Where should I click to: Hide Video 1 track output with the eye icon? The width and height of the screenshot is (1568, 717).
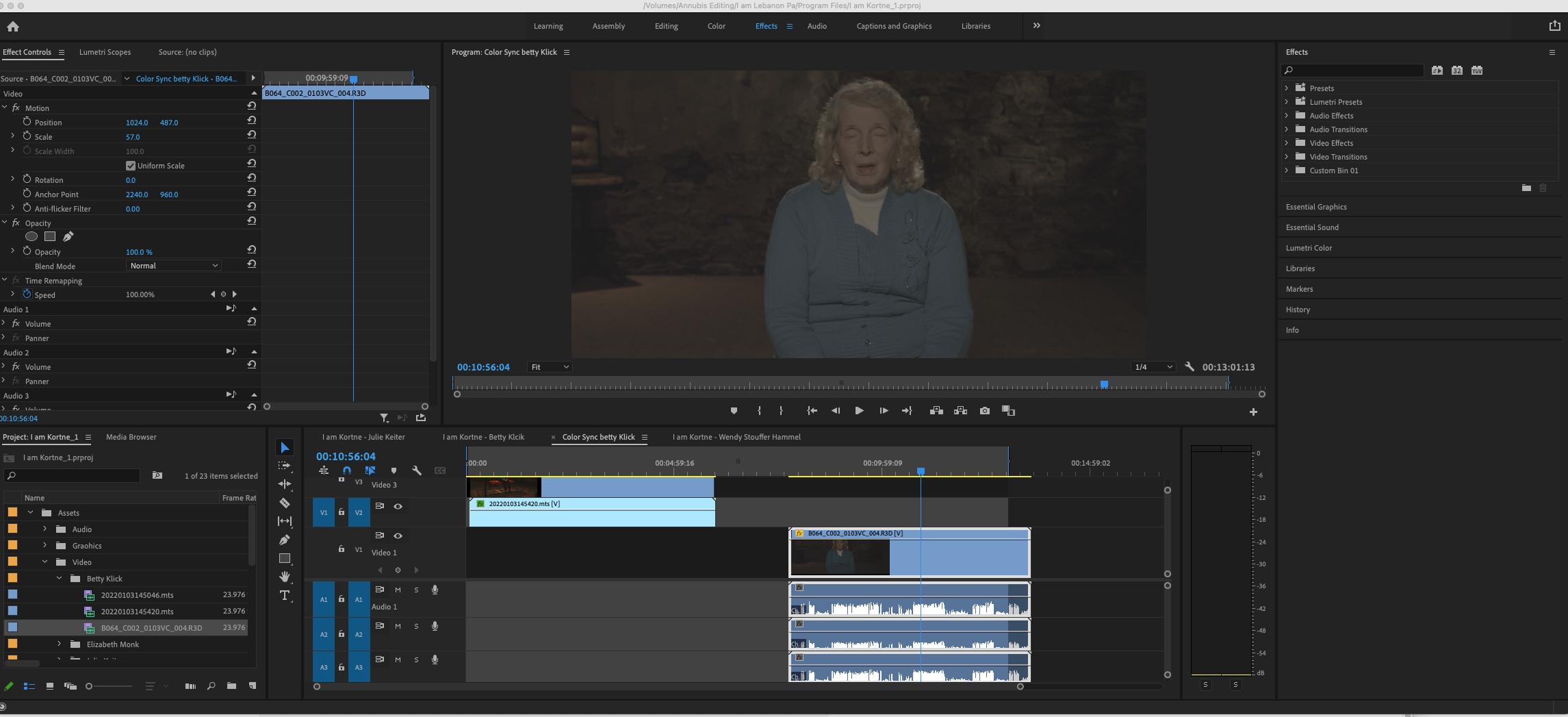[398, 536]
